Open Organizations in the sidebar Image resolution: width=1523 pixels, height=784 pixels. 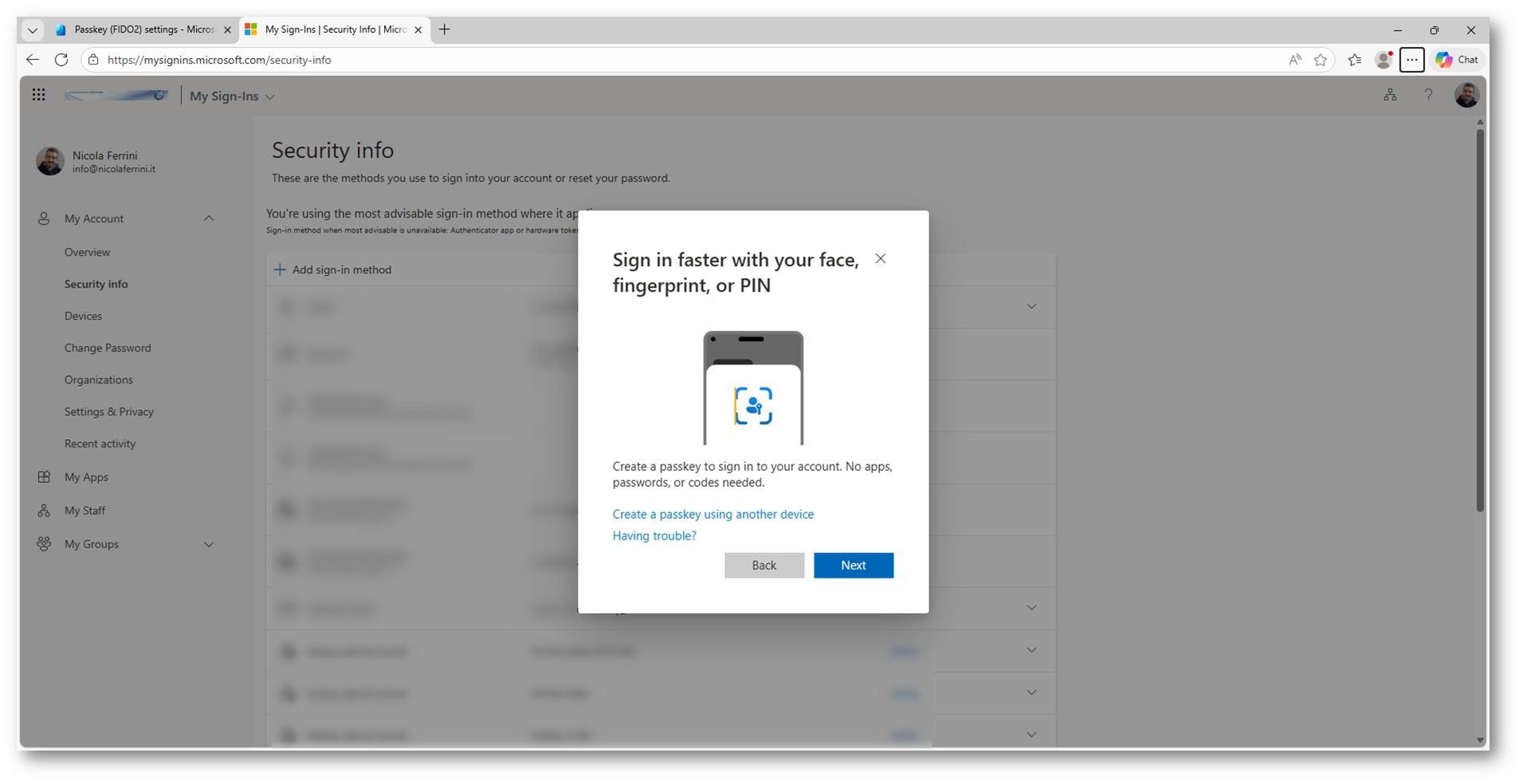coord(99,379)
